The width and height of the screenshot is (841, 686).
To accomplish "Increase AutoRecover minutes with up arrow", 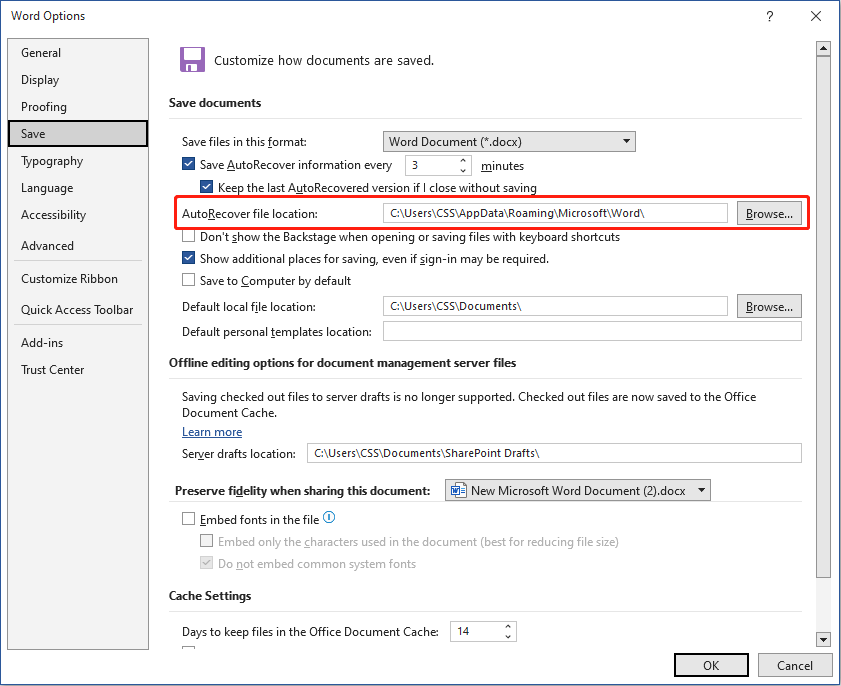I will click(463, 160).
